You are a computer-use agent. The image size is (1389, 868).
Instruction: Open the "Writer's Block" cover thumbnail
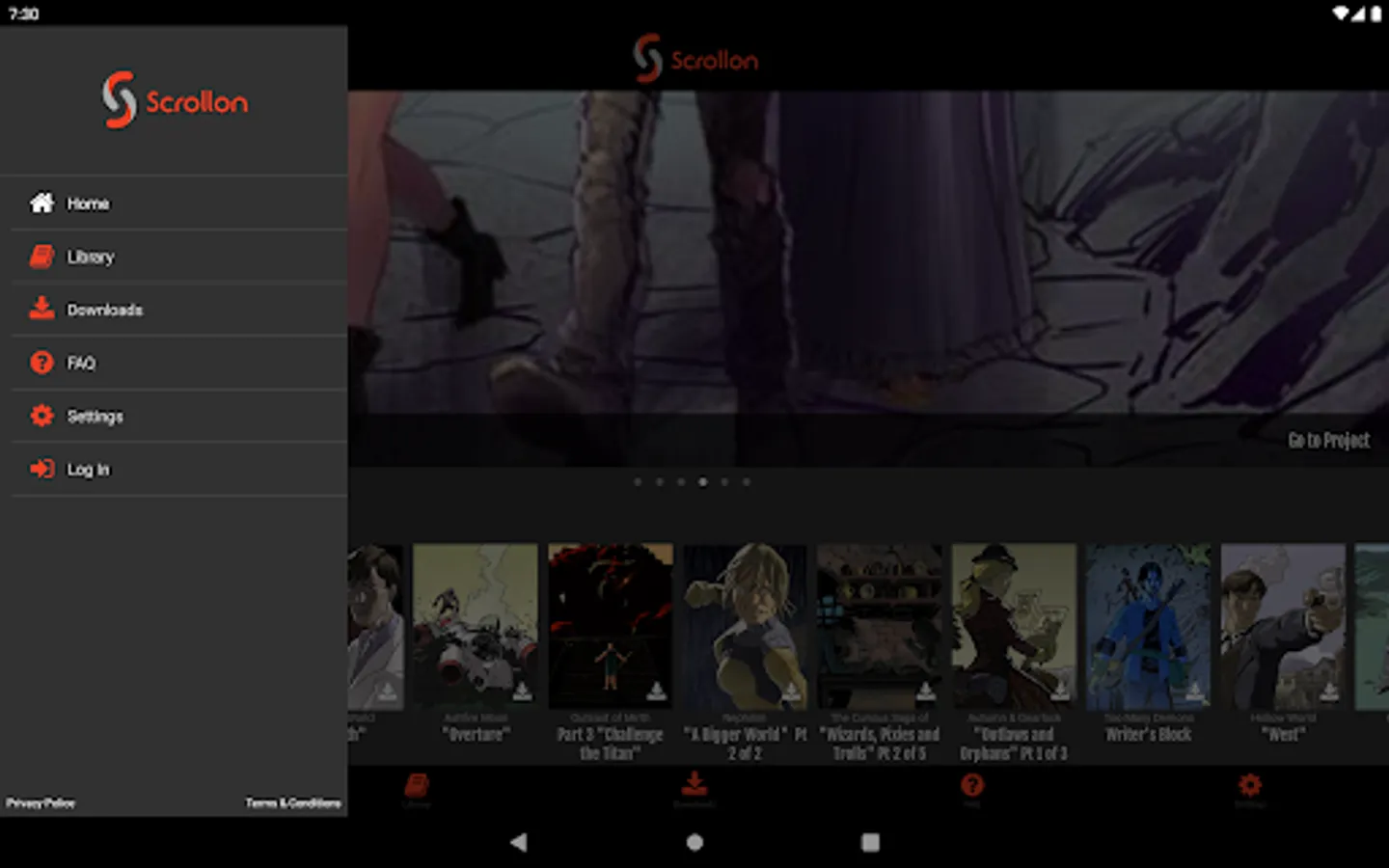pyautogui.click(x=1149, y=626)
